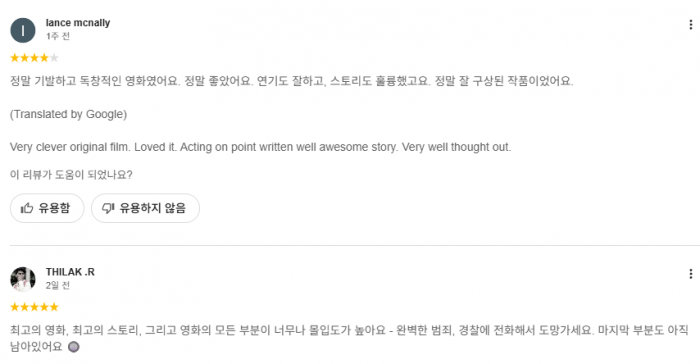Click THILAK .R's profile photo
Screen dimensions: 700x364
click(23, 280)
